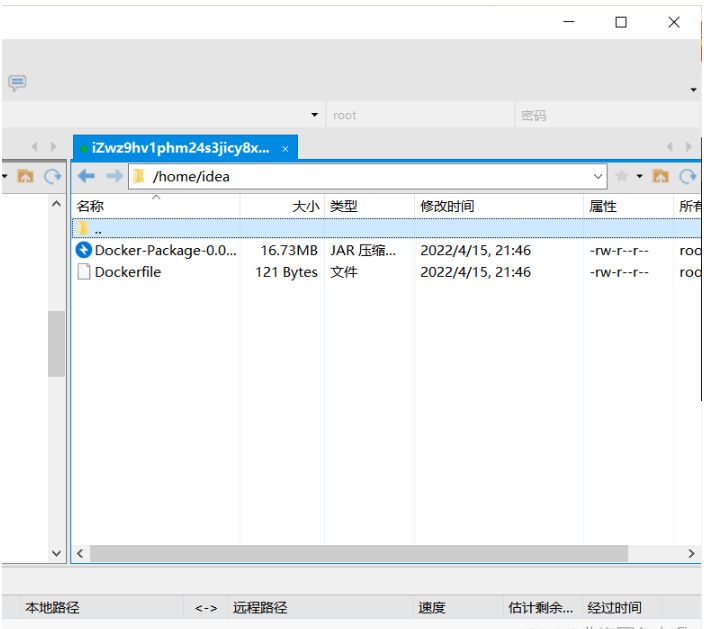The image size is (712, 629).
Task: Sort by the 属性 column header
Action: point(628,206)
